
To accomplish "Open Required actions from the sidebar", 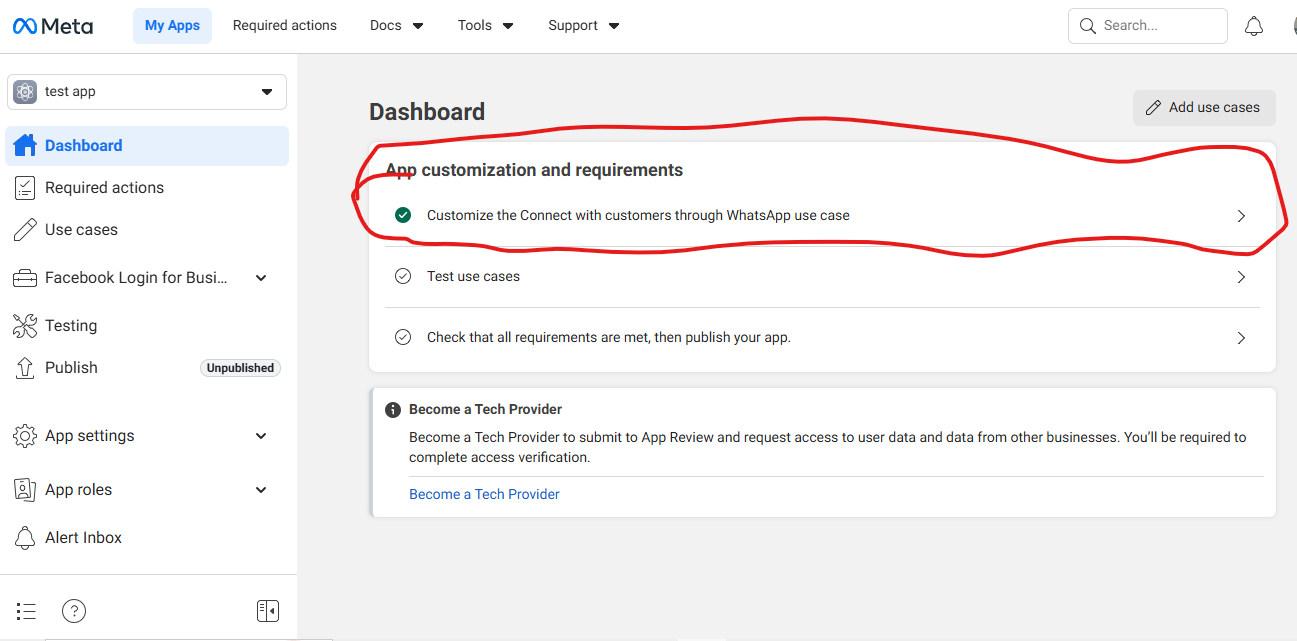I will [104, 187].
